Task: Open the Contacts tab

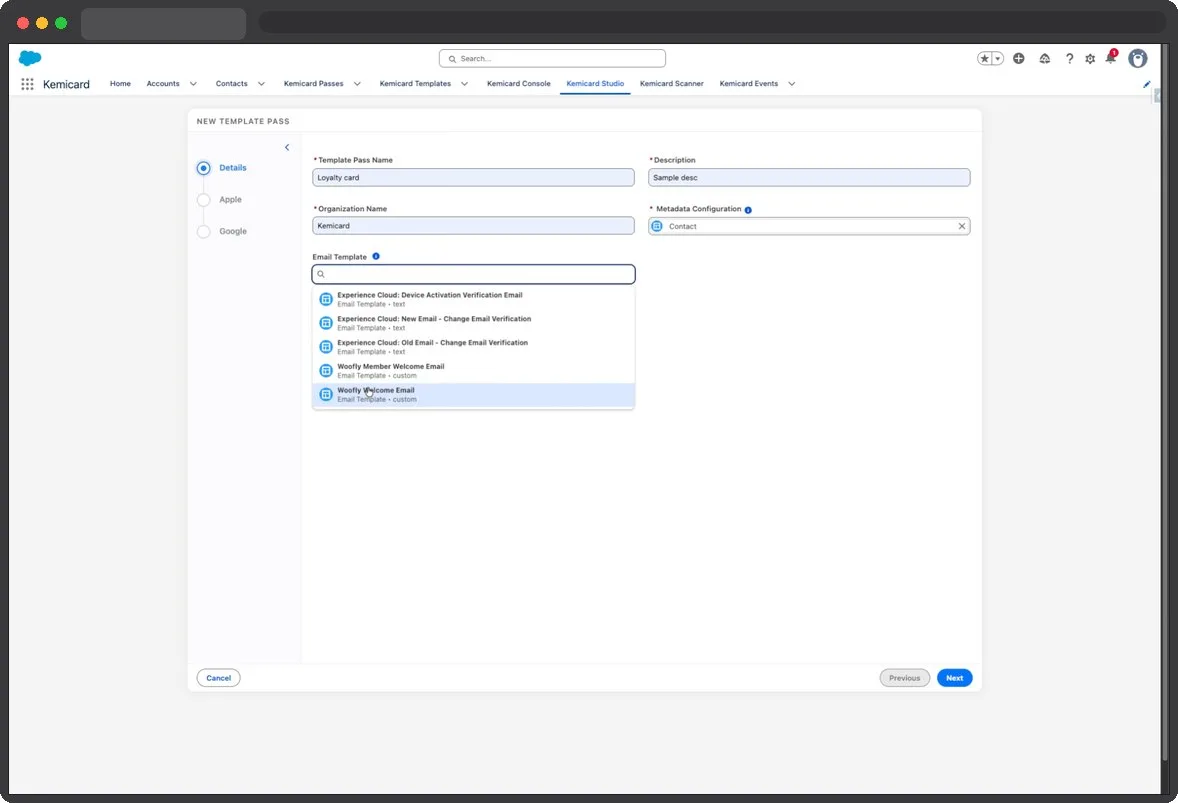Action: pyautogui.click(x=231, y=84)
